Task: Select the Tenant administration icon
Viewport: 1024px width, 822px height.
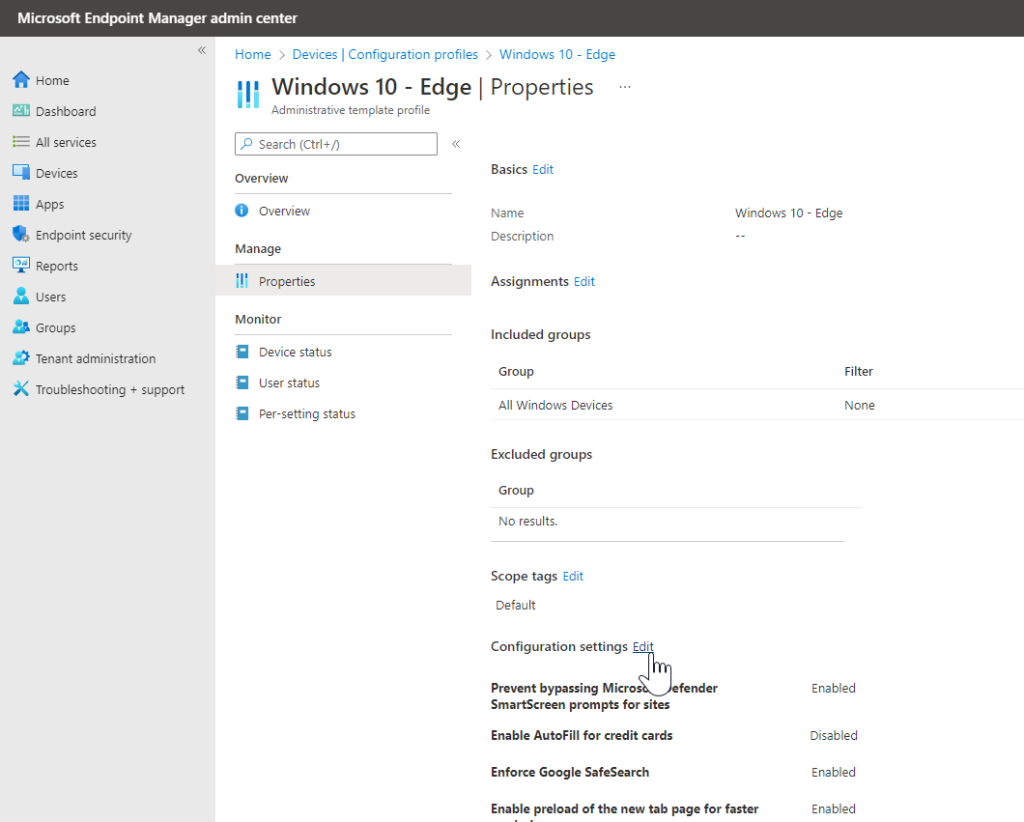Action: point(22,358)
